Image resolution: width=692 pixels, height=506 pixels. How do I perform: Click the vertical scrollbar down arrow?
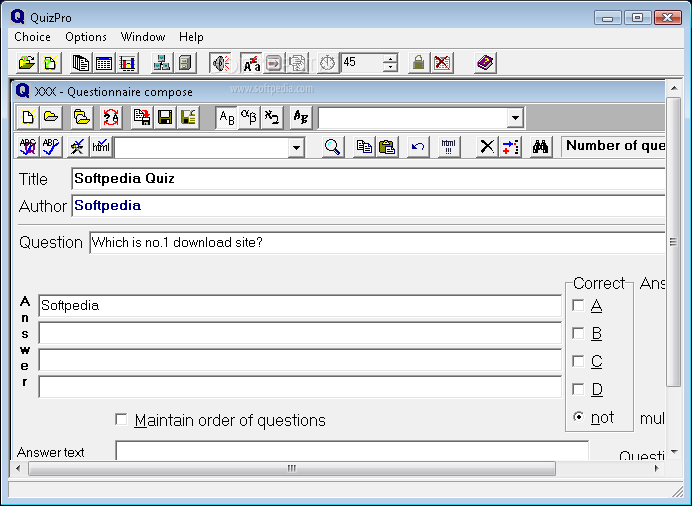[674, 452]
